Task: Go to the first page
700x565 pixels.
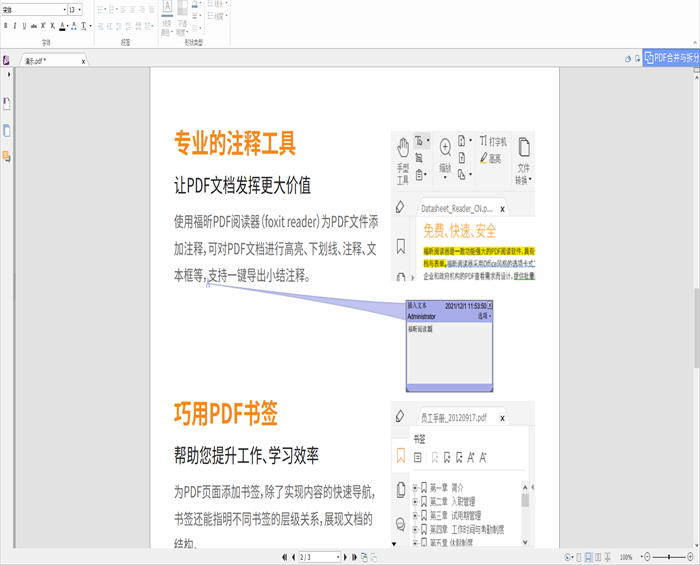Action: pos(284,557)
